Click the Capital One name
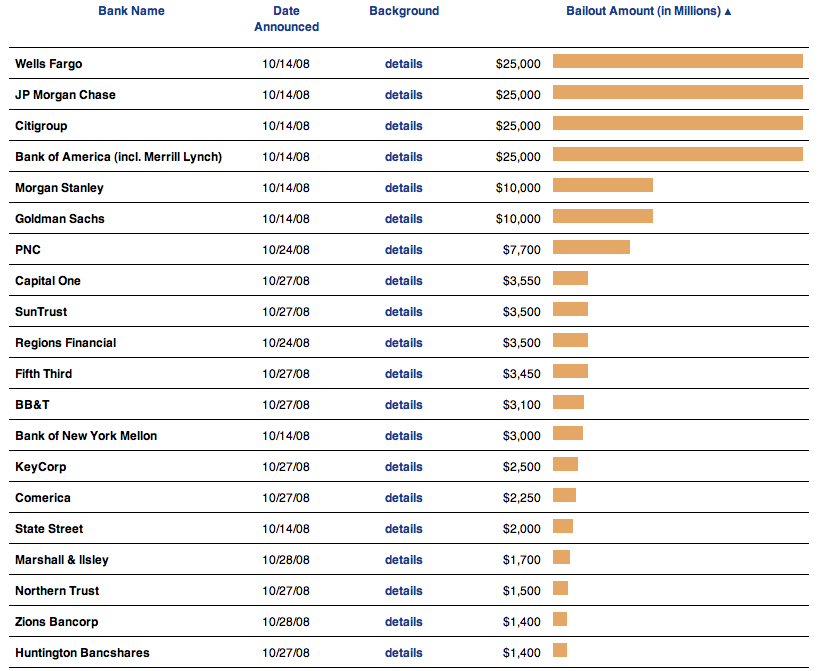The width and height of the screenshot is (821, 671). 48,281
